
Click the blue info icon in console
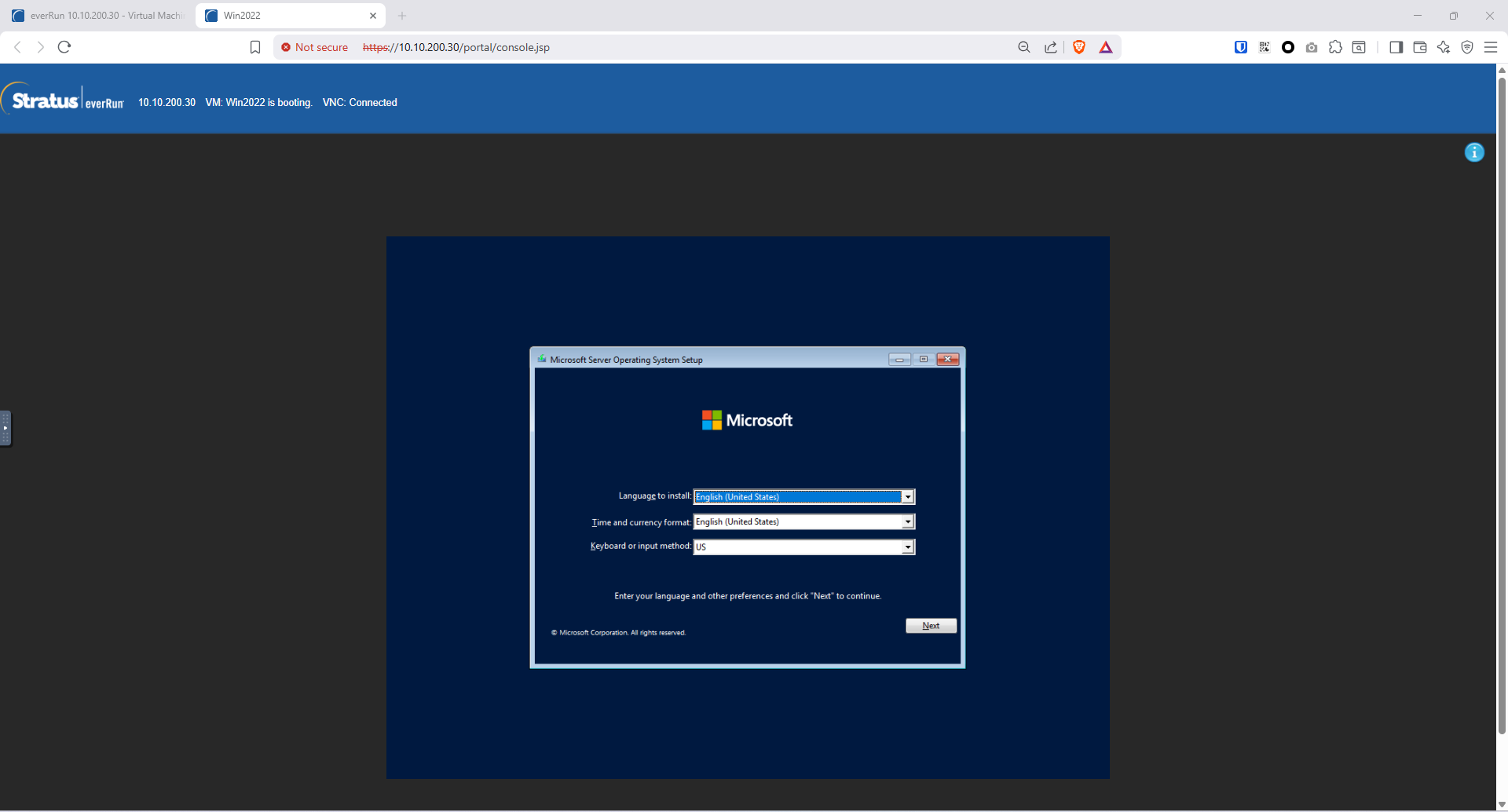tap(1474, 152)
